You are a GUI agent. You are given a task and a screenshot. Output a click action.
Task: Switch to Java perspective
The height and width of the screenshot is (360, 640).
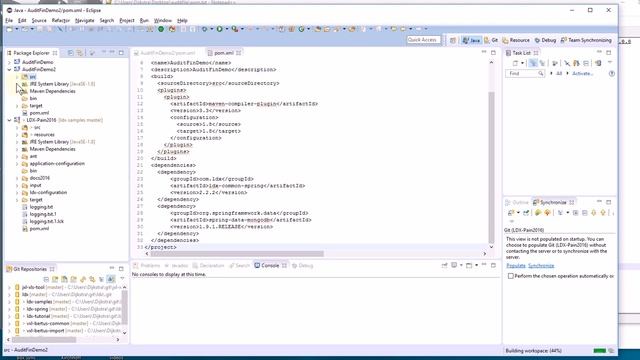pos(471,40)
